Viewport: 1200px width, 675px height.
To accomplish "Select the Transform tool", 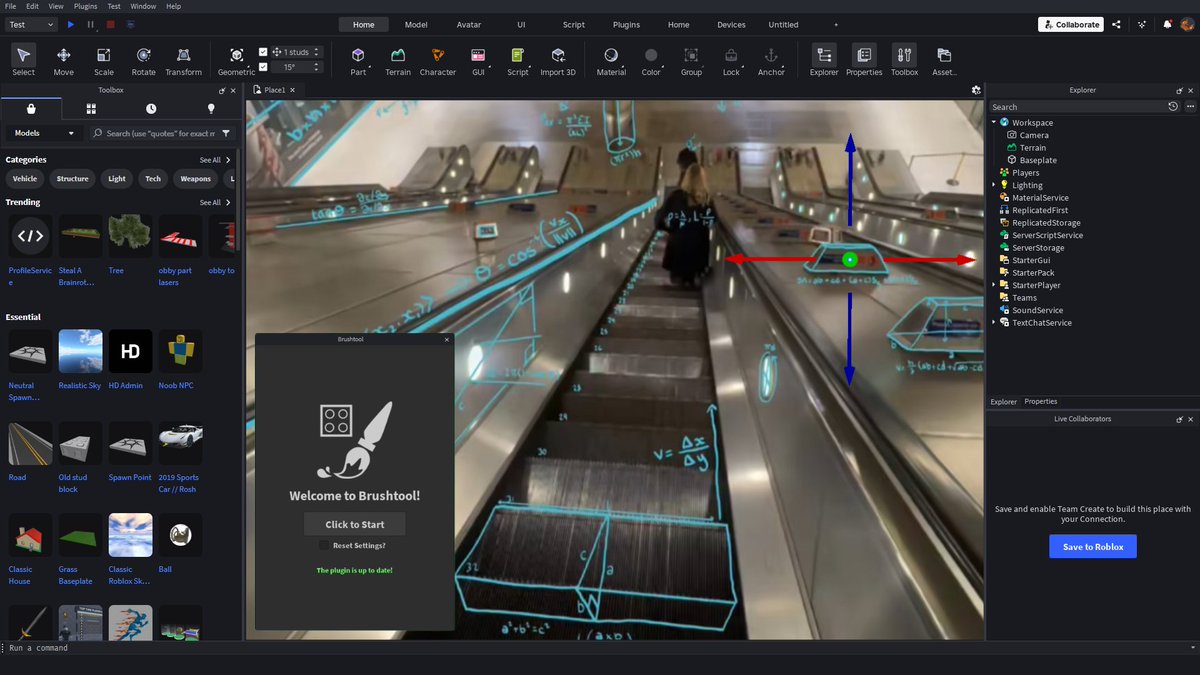I will point(184,60).
